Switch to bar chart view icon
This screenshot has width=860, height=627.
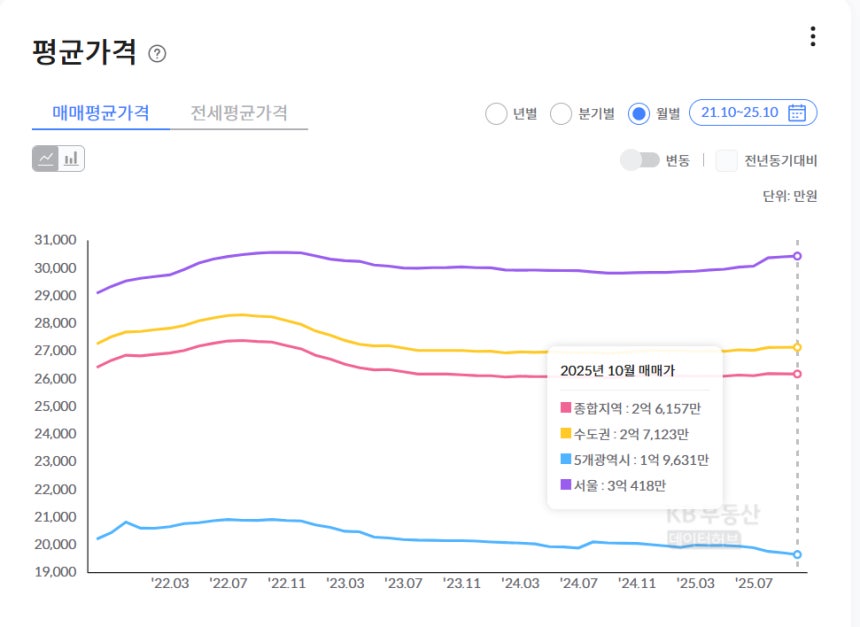pos(71,158)
